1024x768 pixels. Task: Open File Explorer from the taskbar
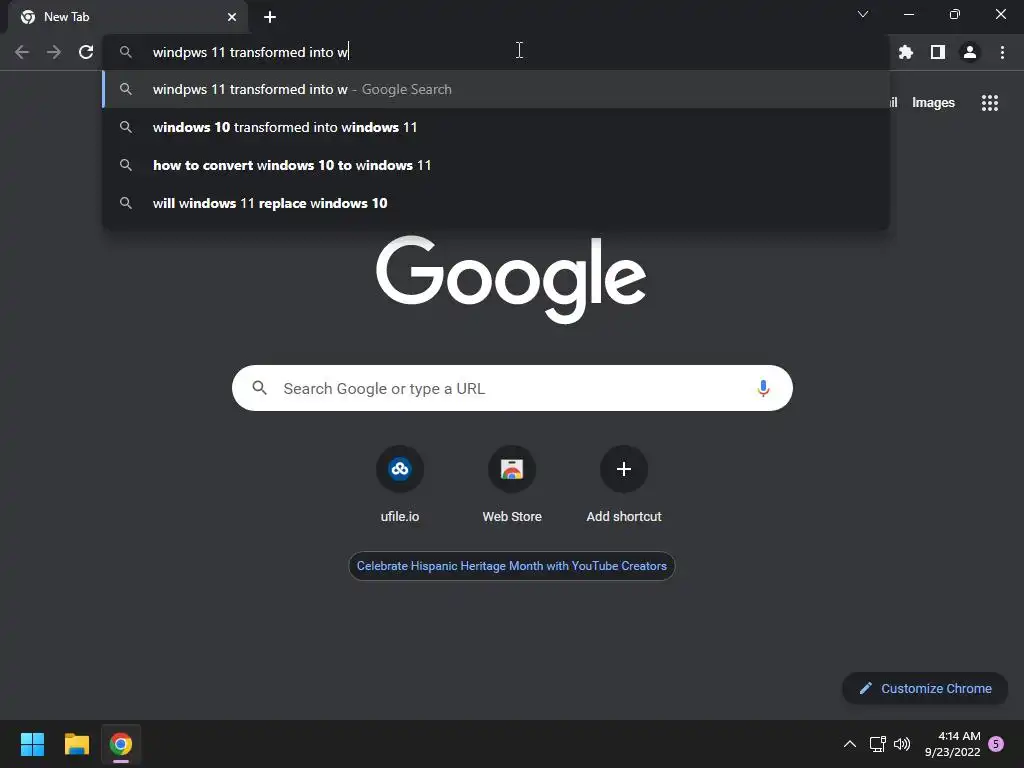point(76,744)
